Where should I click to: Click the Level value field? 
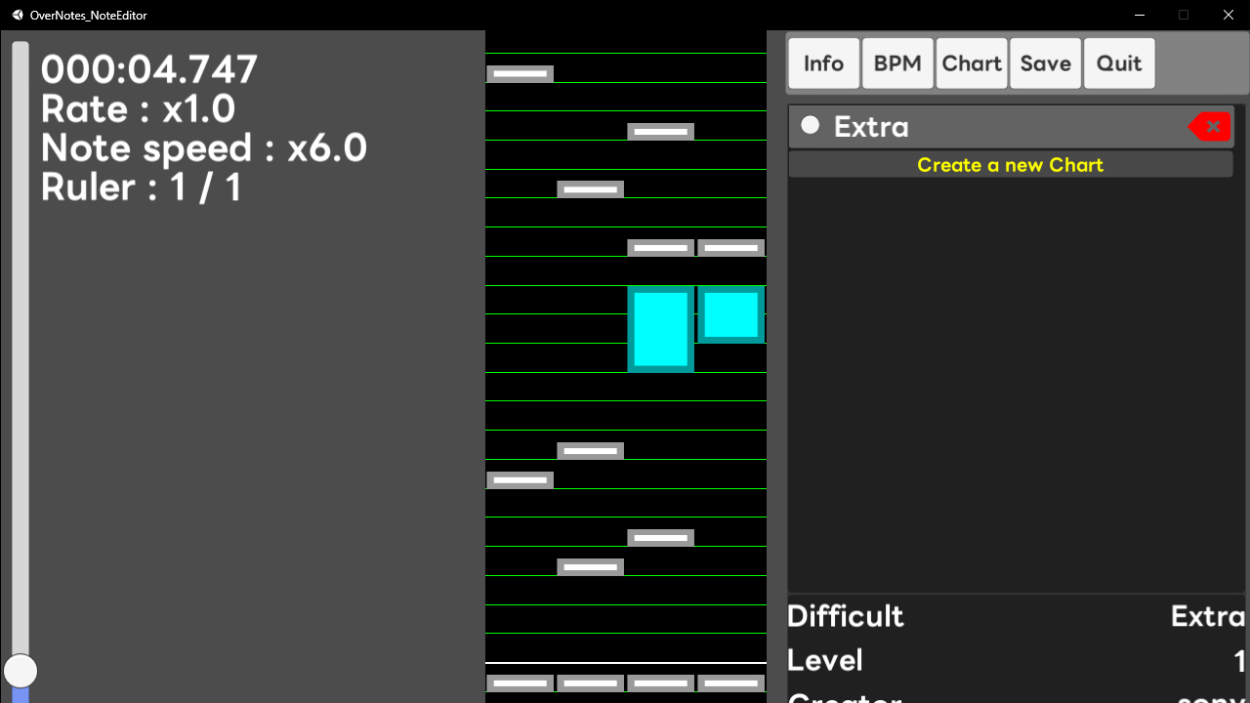coord(1240,661)
